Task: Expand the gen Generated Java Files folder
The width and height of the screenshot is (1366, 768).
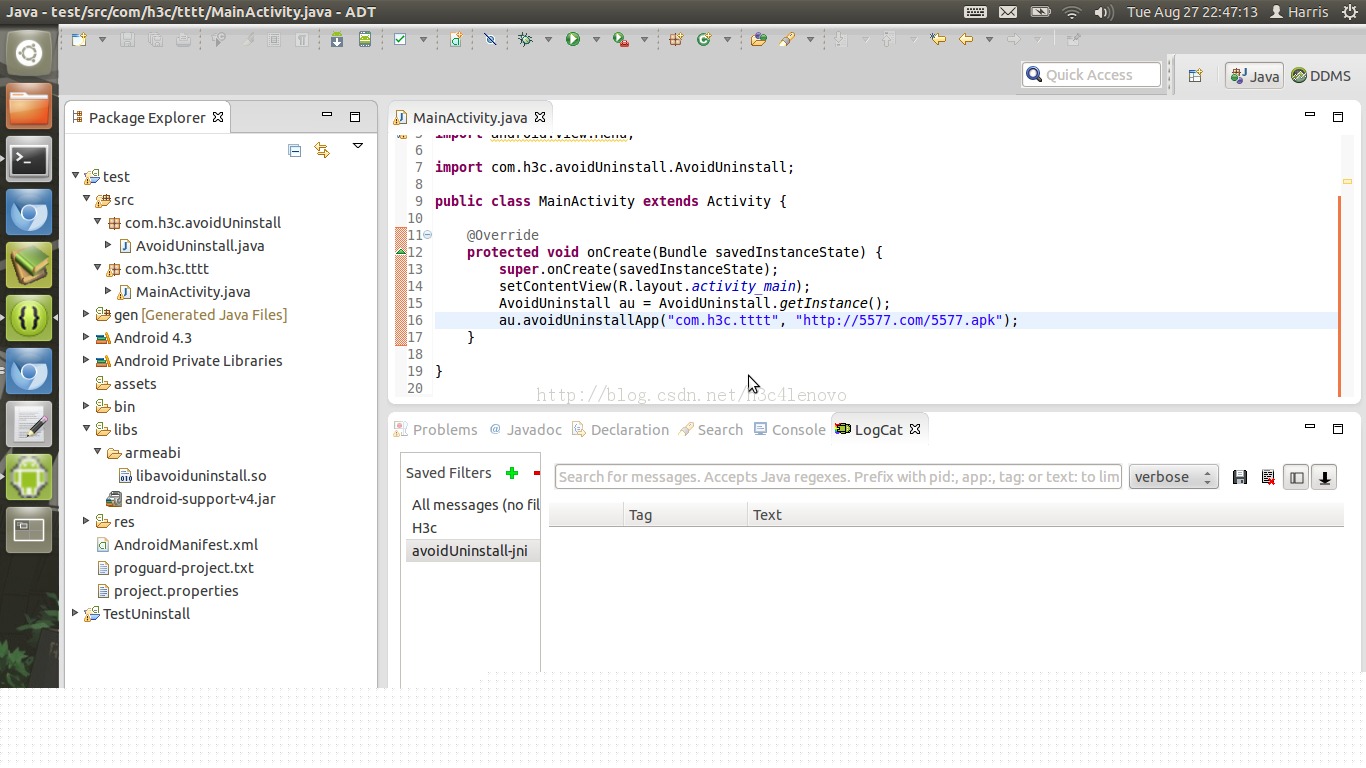Action: point(86,314)
